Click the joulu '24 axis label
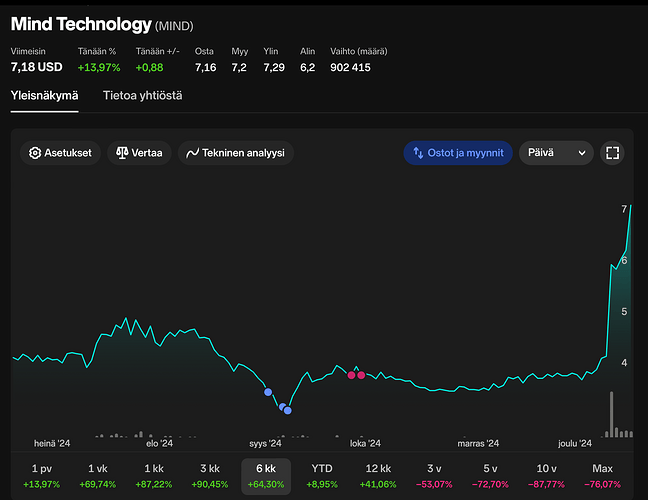Screen dimensions: 648x500 575,443
